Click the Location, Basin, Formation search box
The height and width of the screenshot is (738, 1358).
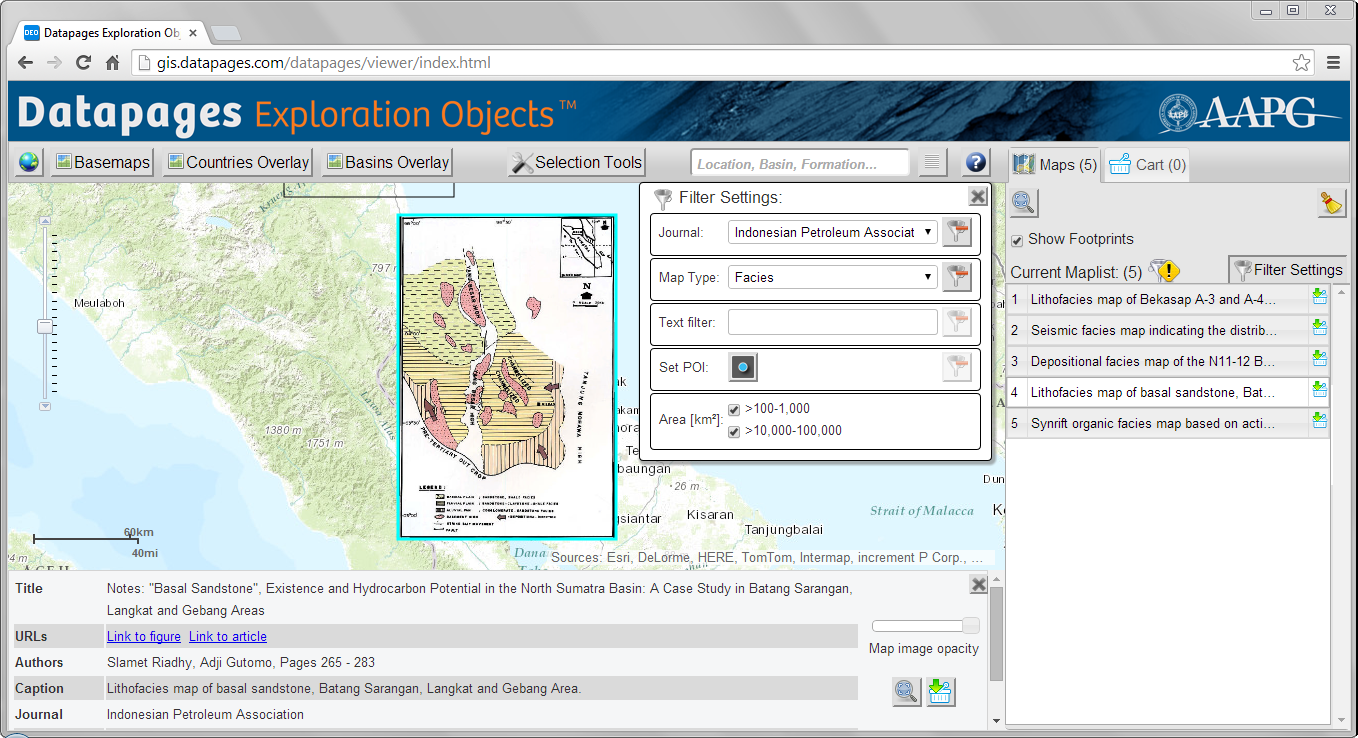click(799, 163)
